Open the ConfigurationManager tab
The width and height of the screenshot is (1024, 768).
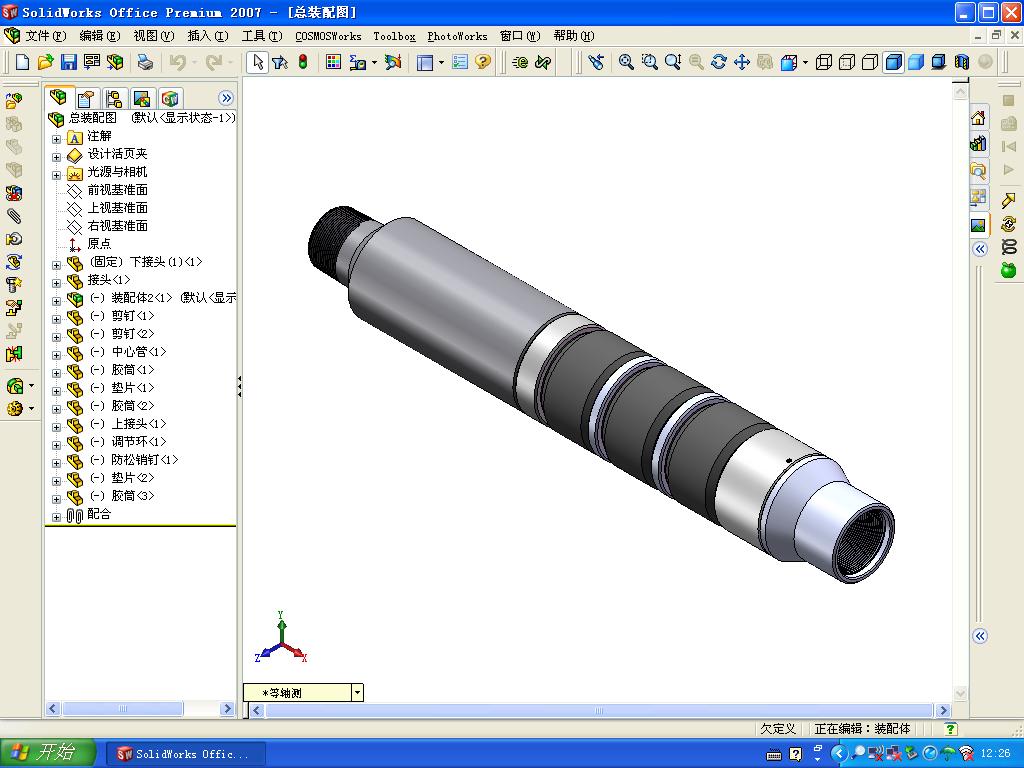point(114,99)
